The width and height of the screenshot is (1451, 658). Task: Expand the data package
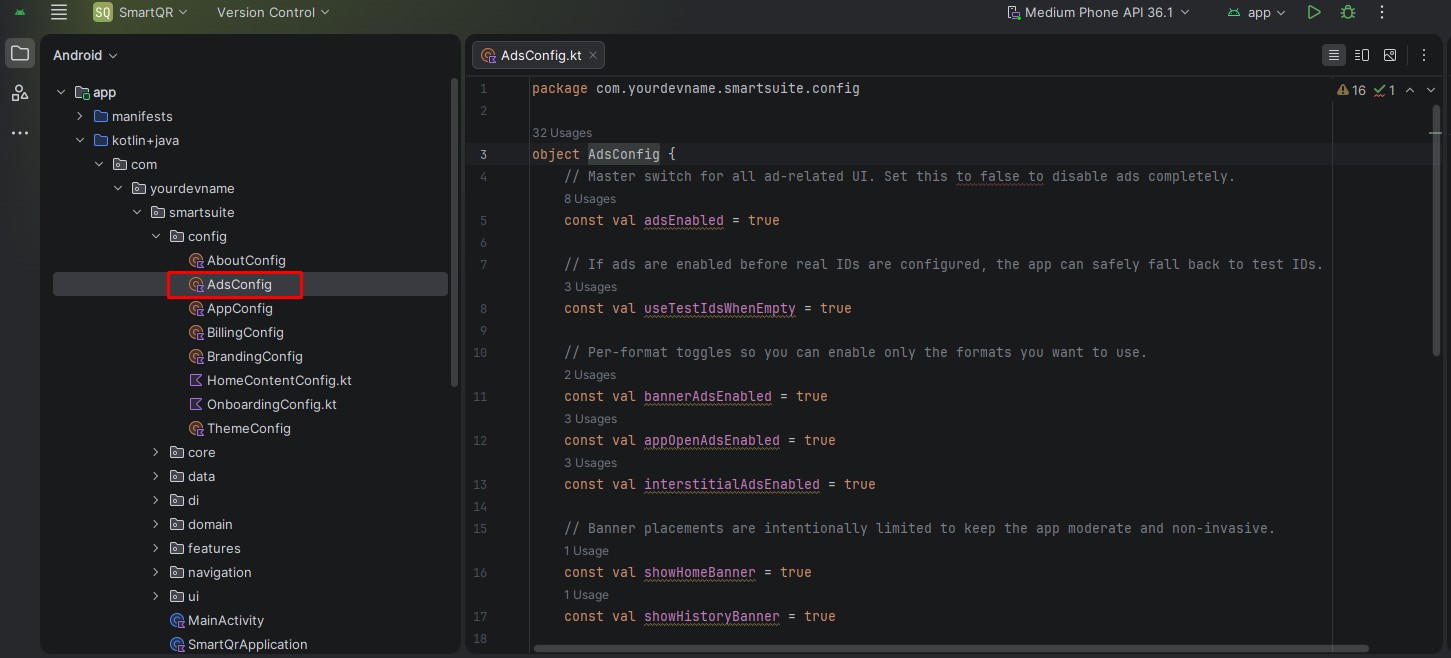pos(156,476)
